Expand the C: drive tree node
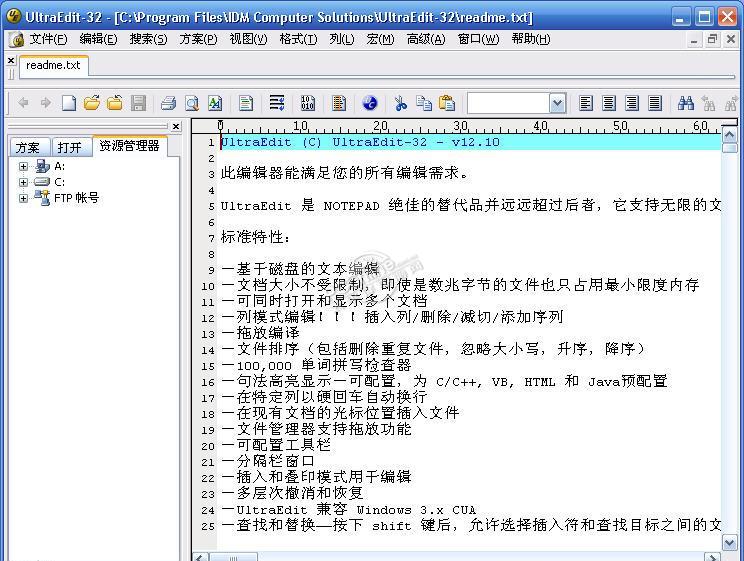Viewport: 744px width, 561px height. (23, 182)
